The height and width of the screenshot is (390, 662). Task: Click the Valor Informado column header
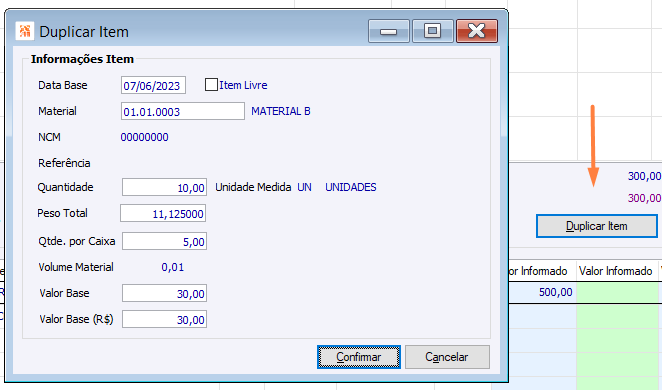616,271
